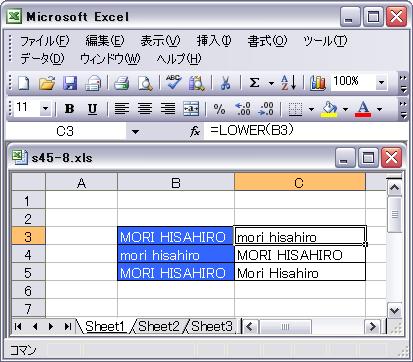The height and width of the screenshot is (362, 413).
Task: Click the horizontal scrollbar right arrow
Action: pyautogui.click(x=372, y=326)
